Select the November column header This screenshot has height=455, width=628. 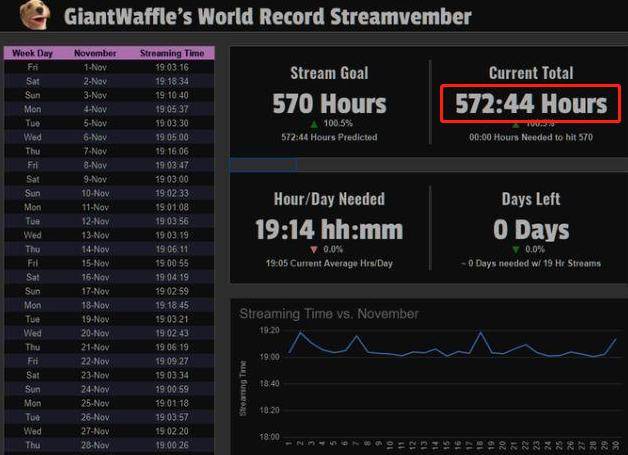click(x=96, y=53)
